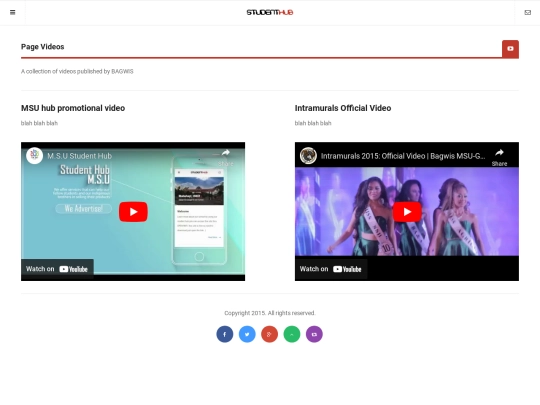Open the hamburger menu icon
The image size is (540, 405).
tap(13, 12)
